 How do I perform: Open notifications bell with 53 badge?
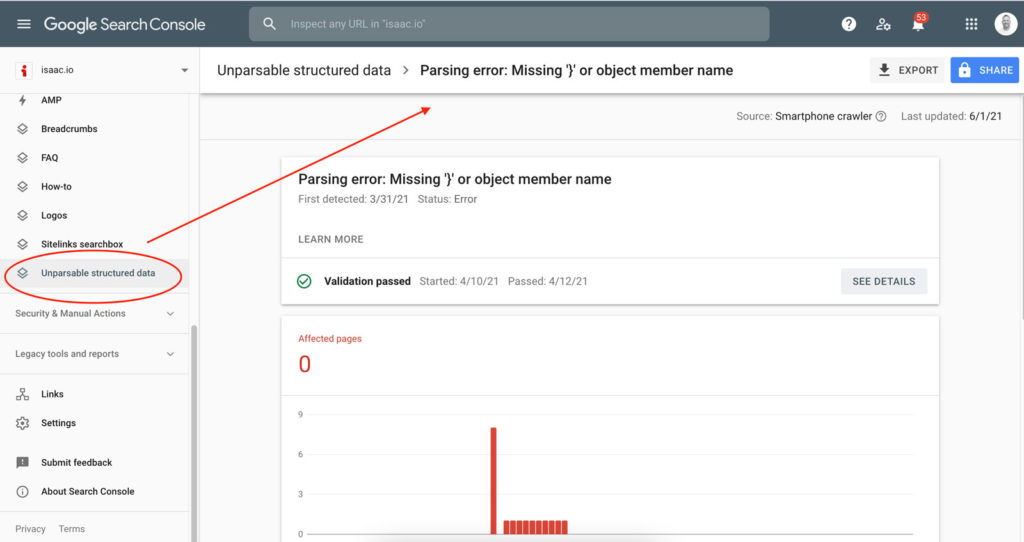coord(918,24)
